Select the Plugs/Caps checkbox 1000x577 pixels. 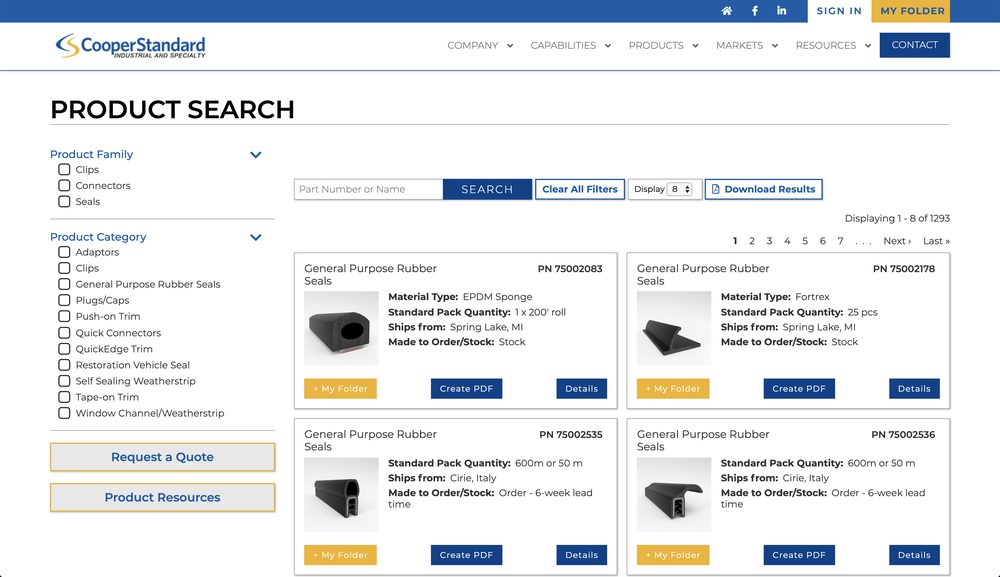(x=64, y=300)
